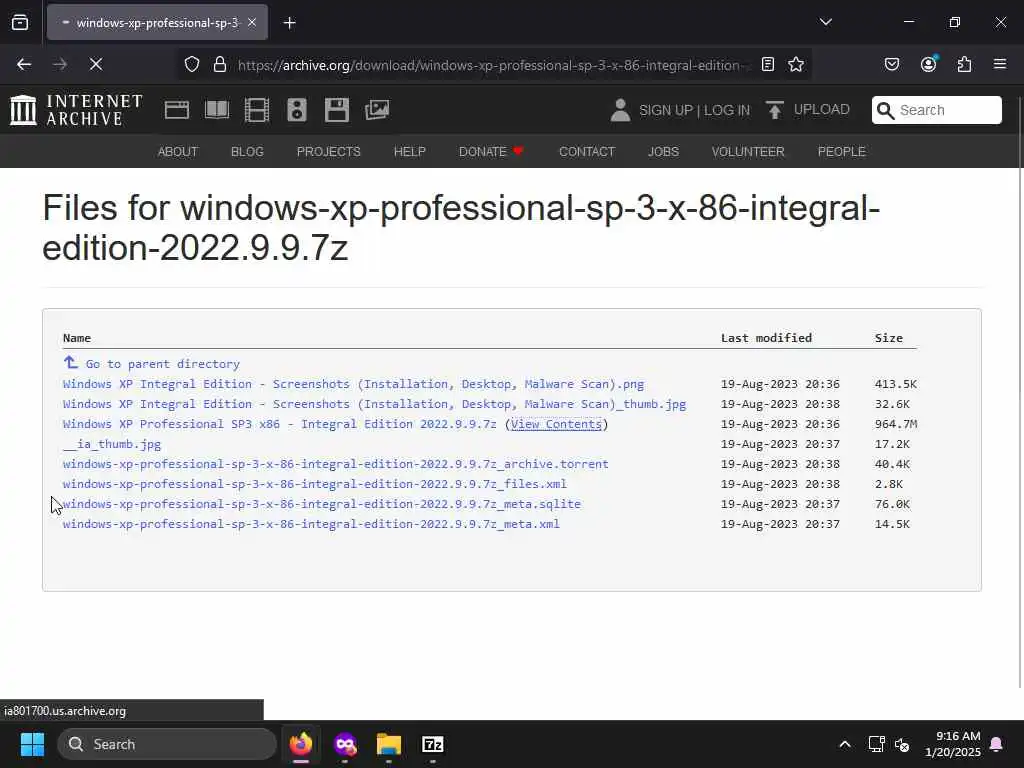Click the muted volume tray icon
Viewport: 1024px width, 768px height.
point(903,744)
